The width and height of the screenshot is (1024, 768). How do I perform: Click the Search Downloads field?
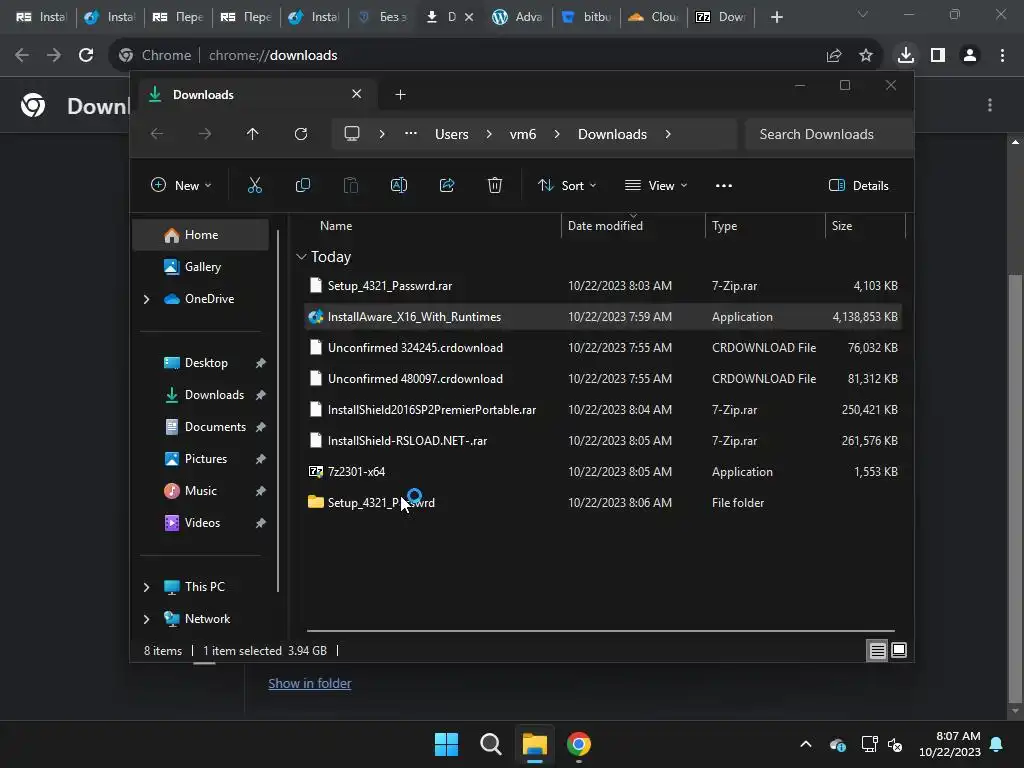pyautogui.click(x=829, y=134)
